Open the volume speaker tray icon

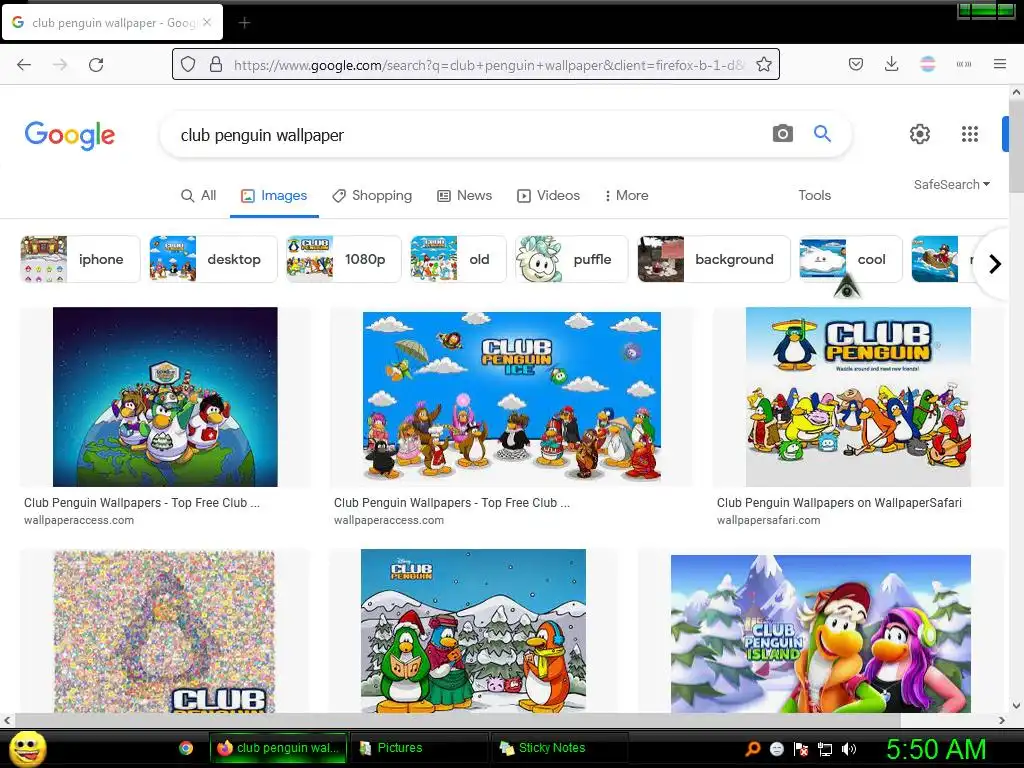click(849, 749)
